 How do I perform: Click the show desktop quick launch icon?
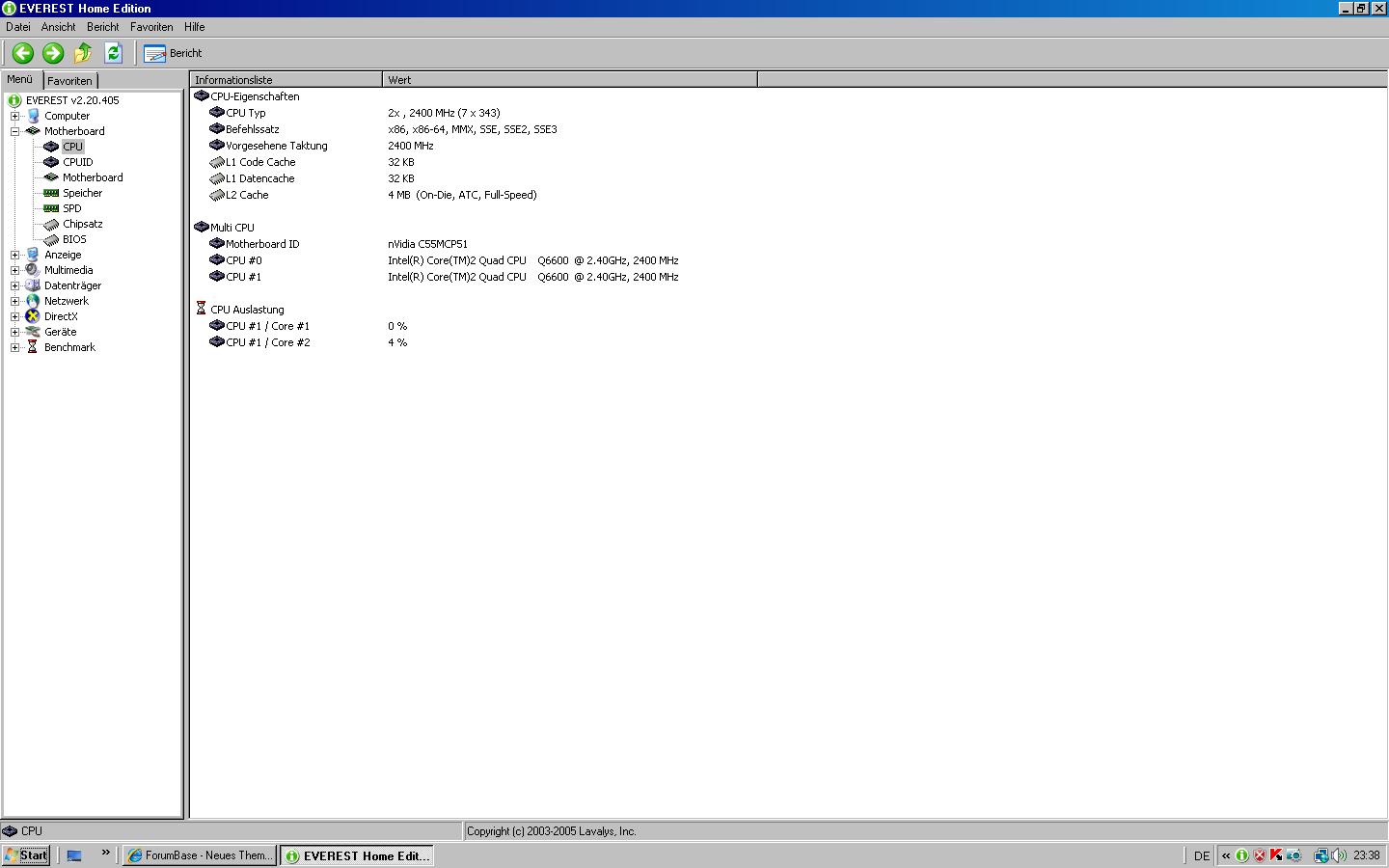click(x=74, y=855)
